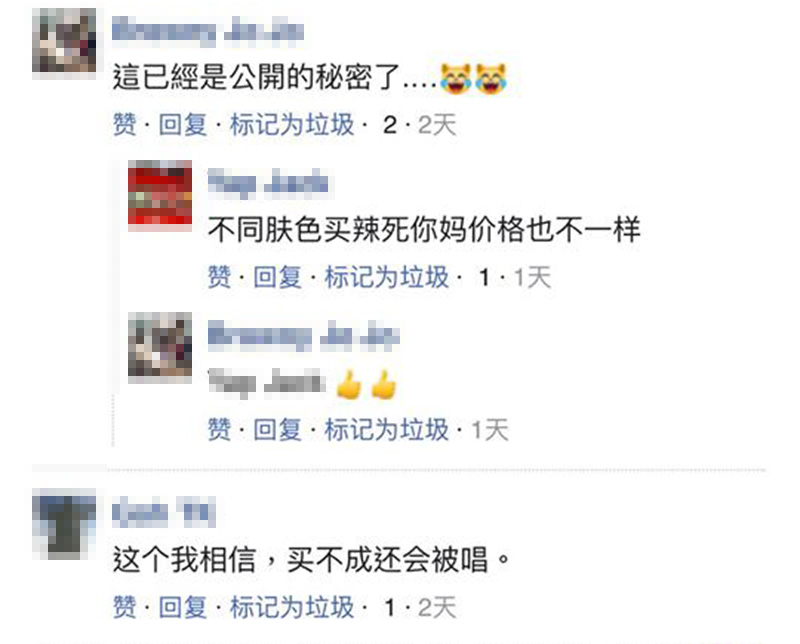This screenshot has width=800, height=644.
Task: Click the 2天 timestamp of the first comment
Action: point(437,125)
